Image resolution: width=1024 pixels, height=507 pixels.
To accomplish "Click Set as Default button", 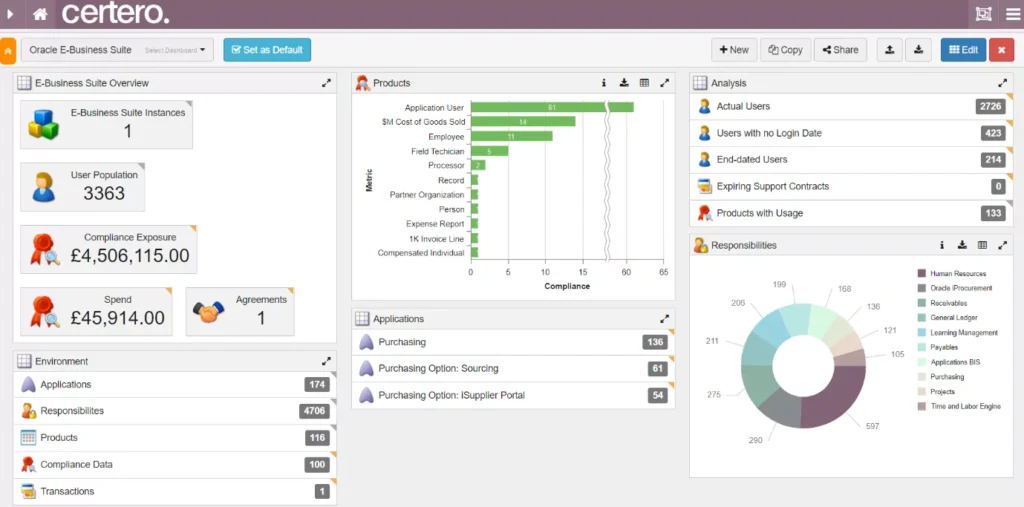I will [267, 50].
